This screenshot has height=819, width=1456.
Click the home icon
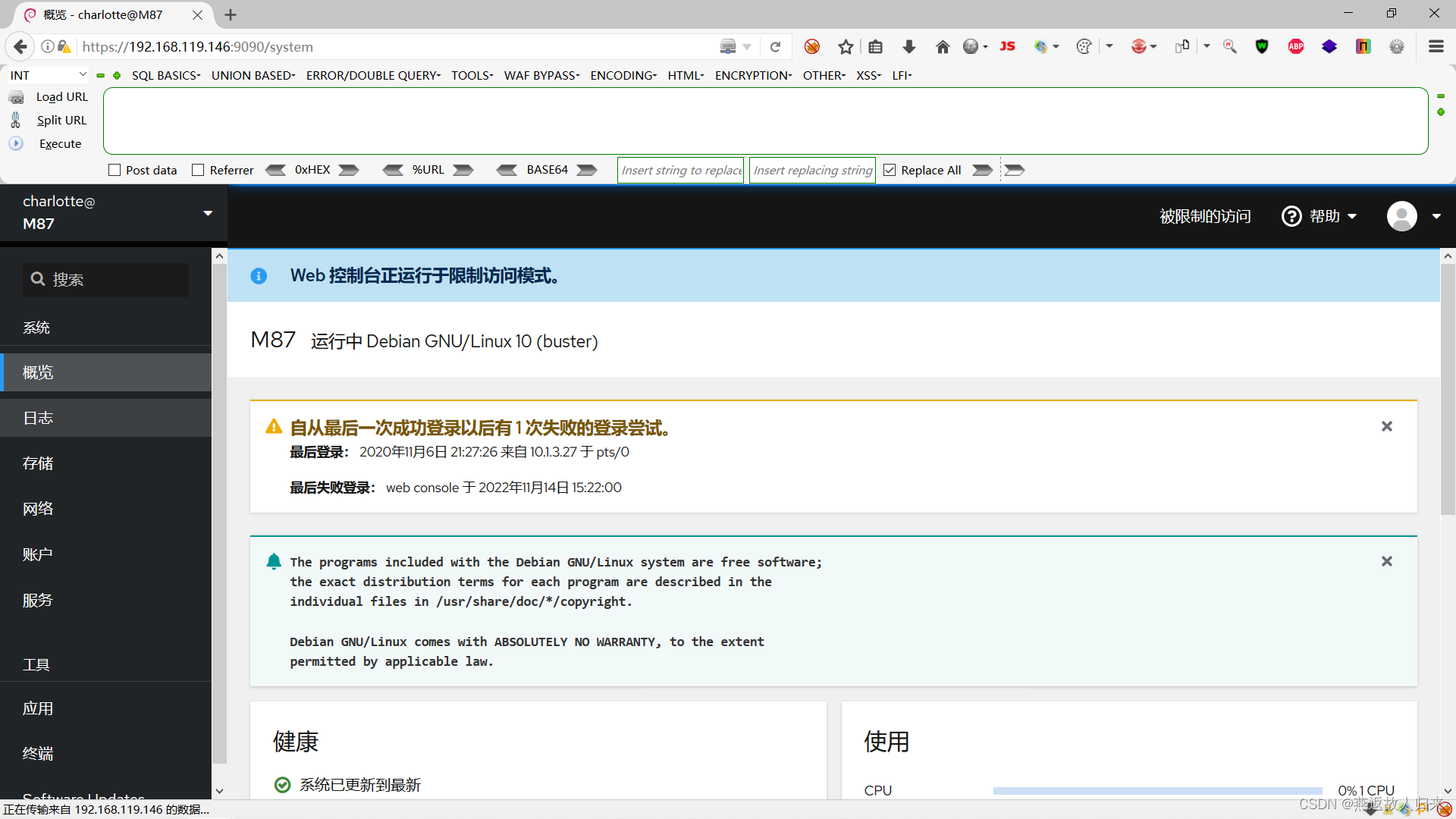click(943, 47)
